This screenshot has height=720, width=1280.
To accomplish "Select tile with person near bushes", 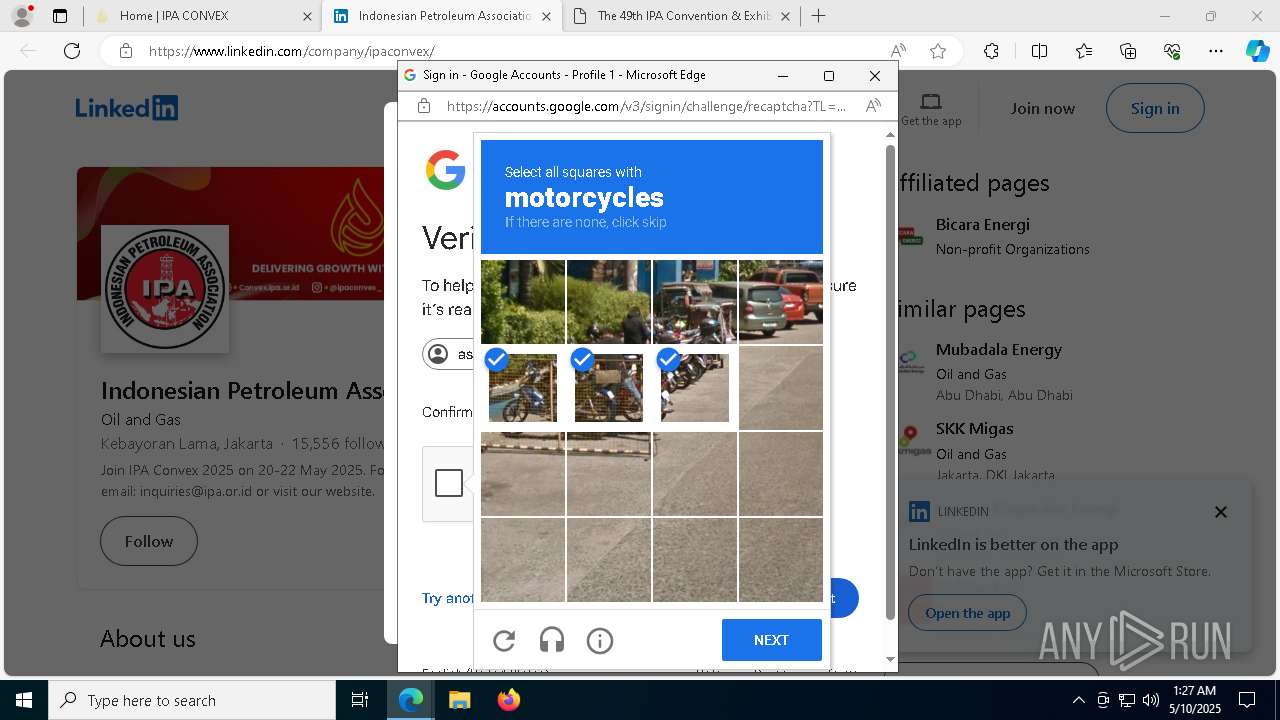I will 609,302.
